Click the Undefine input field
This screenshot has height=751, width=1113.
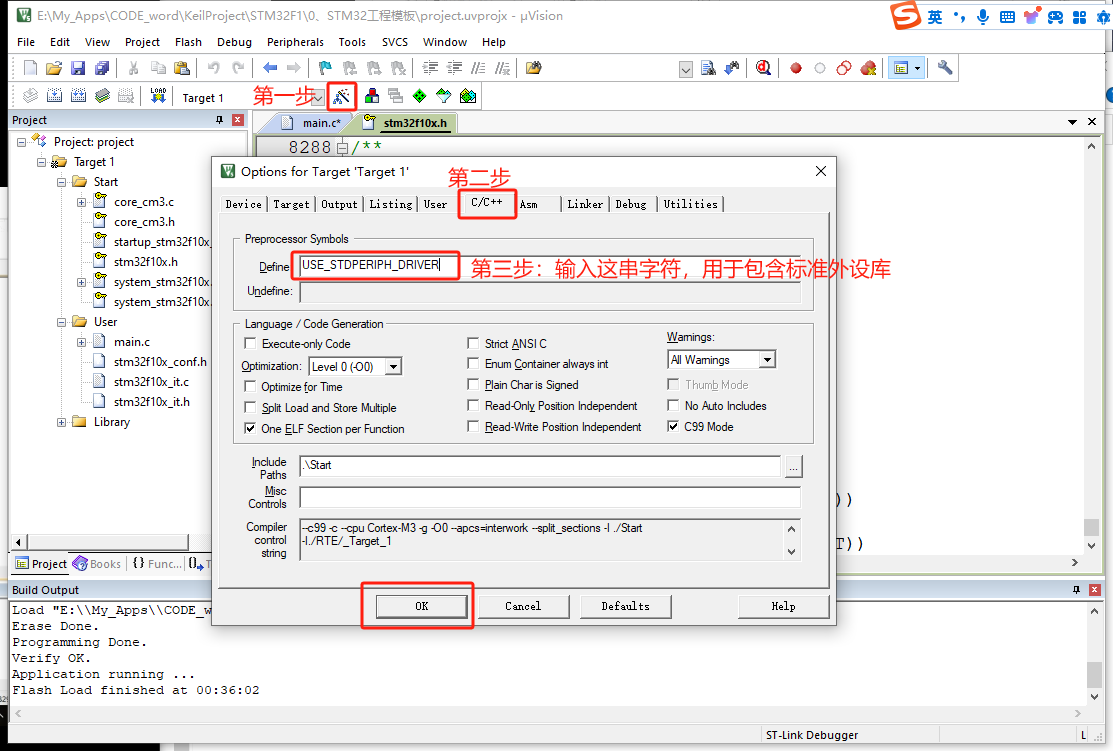click(x=550, y=292)
